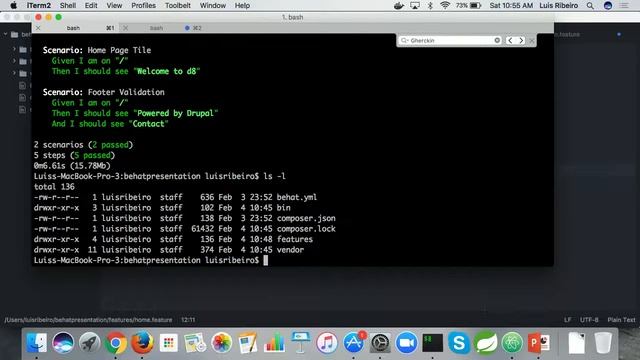Click behat.yml in the ls listing
Viewport: 640px width, 360px height.
coord(297,197)
